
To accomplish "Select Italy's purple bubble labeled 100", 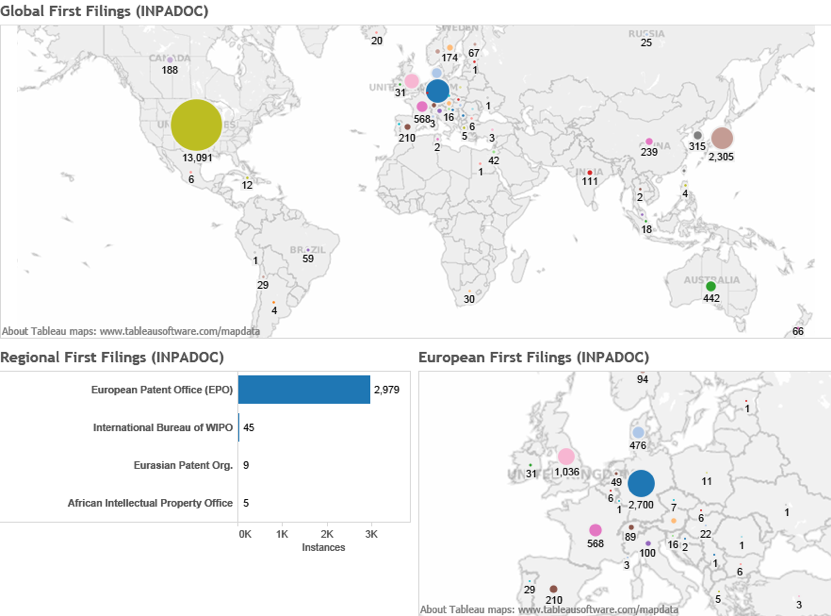I will click(x=648, y=543).
